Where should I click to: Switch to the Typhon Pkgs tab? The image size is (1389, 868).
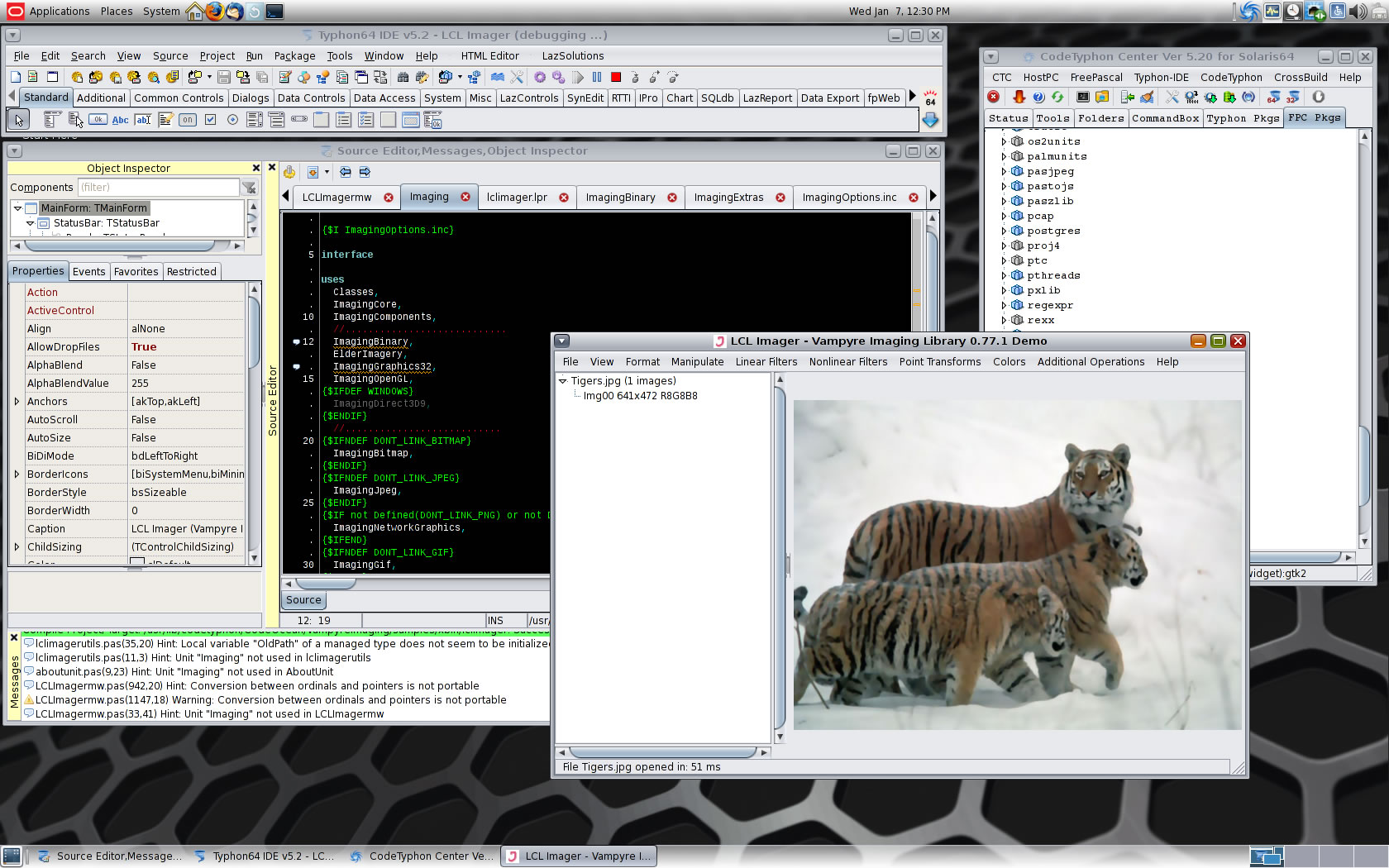[x=1243, y=118]
